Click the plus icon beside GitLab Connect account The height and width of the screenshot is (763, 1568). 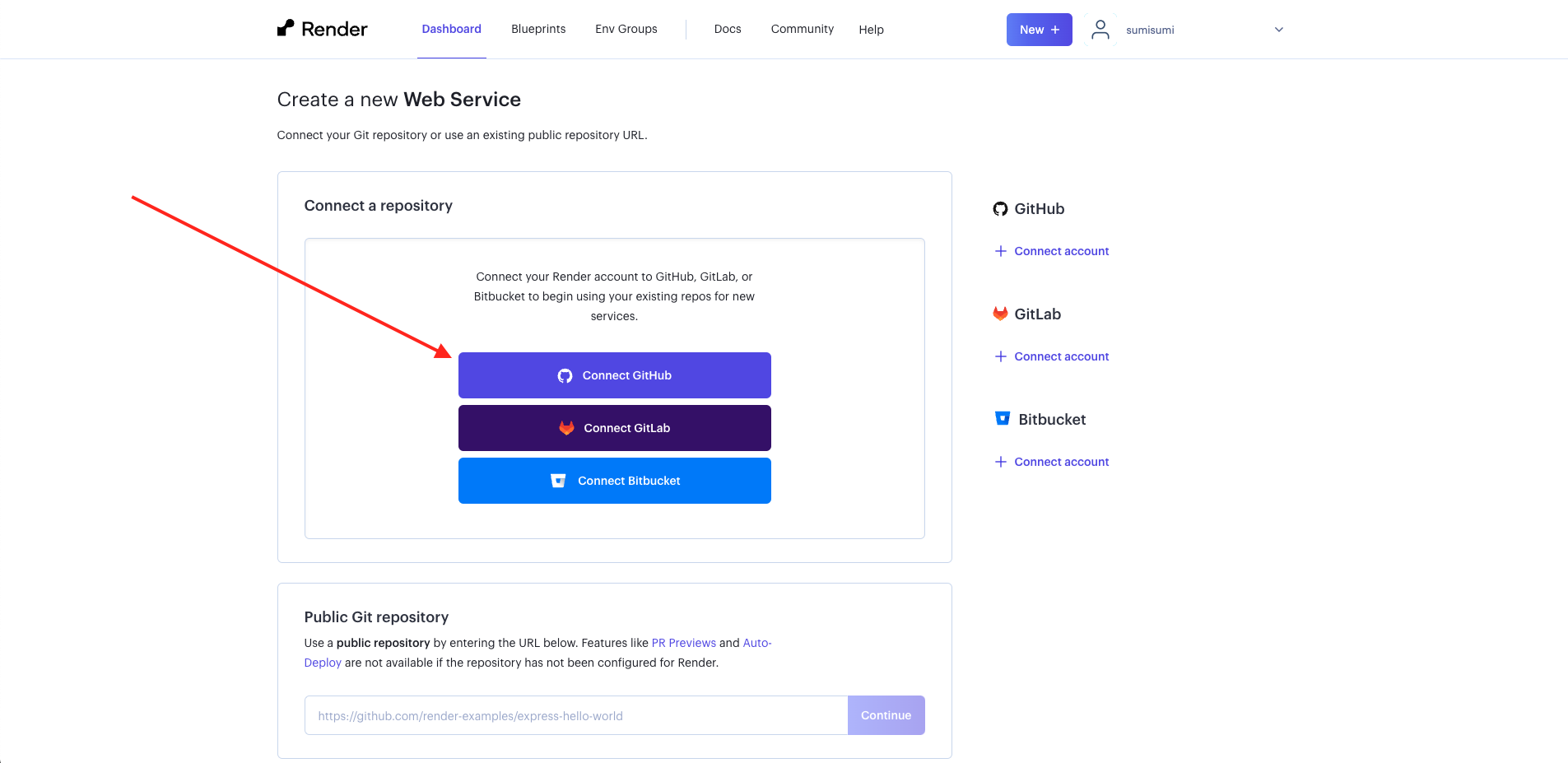point(1000,356)
